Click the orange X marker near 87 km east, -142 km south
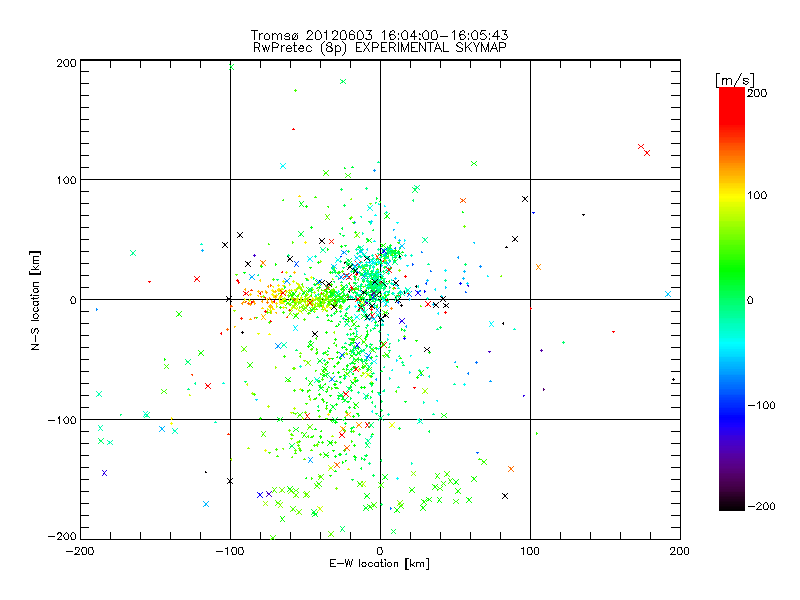The height and width of the screenshot is (600, 800). coord(511,469)
